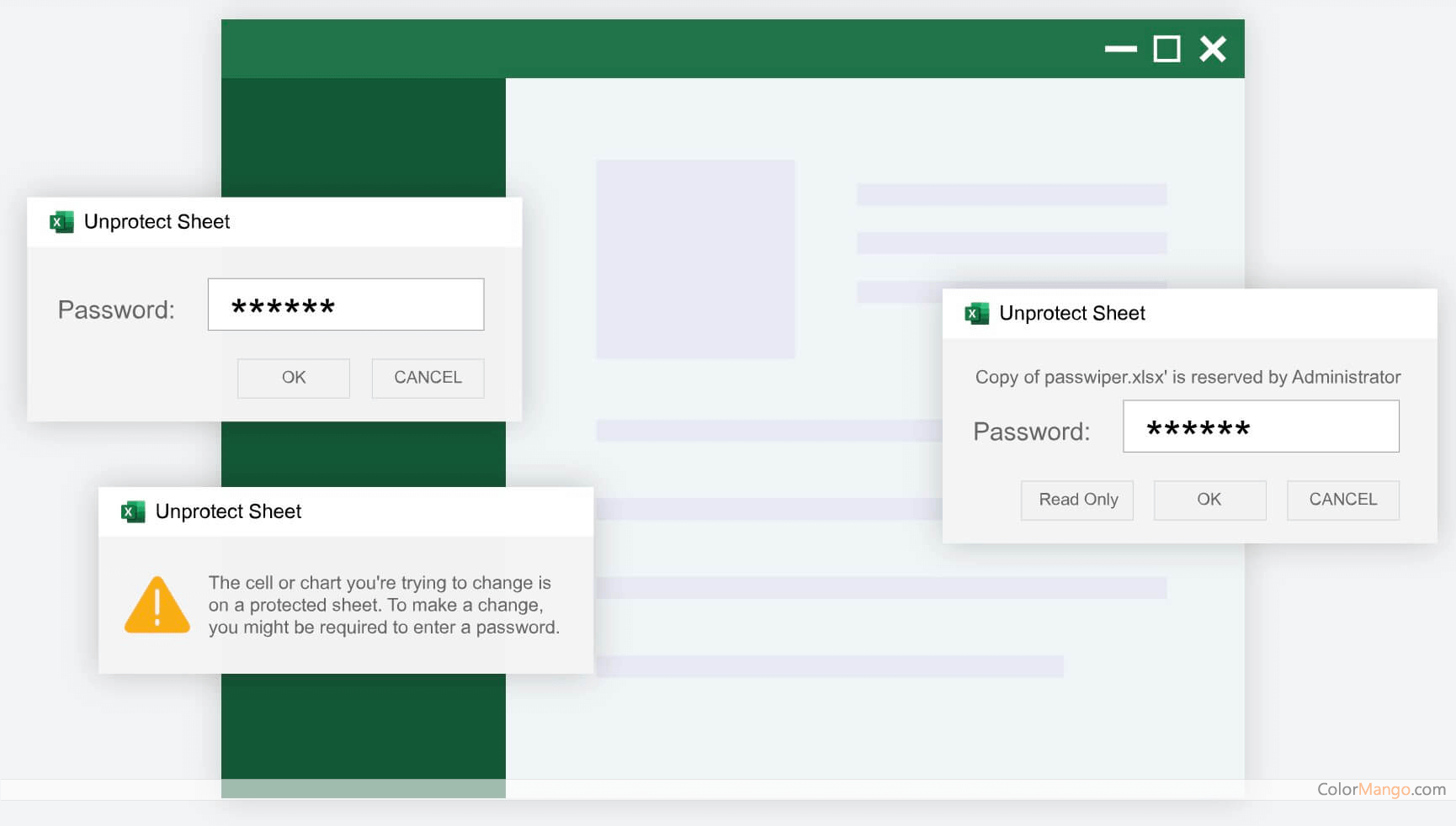Hit CANCEL in the reserved-by-Administrator dialog
The height and width of the screenshot is (826, 1456).
1342,500
